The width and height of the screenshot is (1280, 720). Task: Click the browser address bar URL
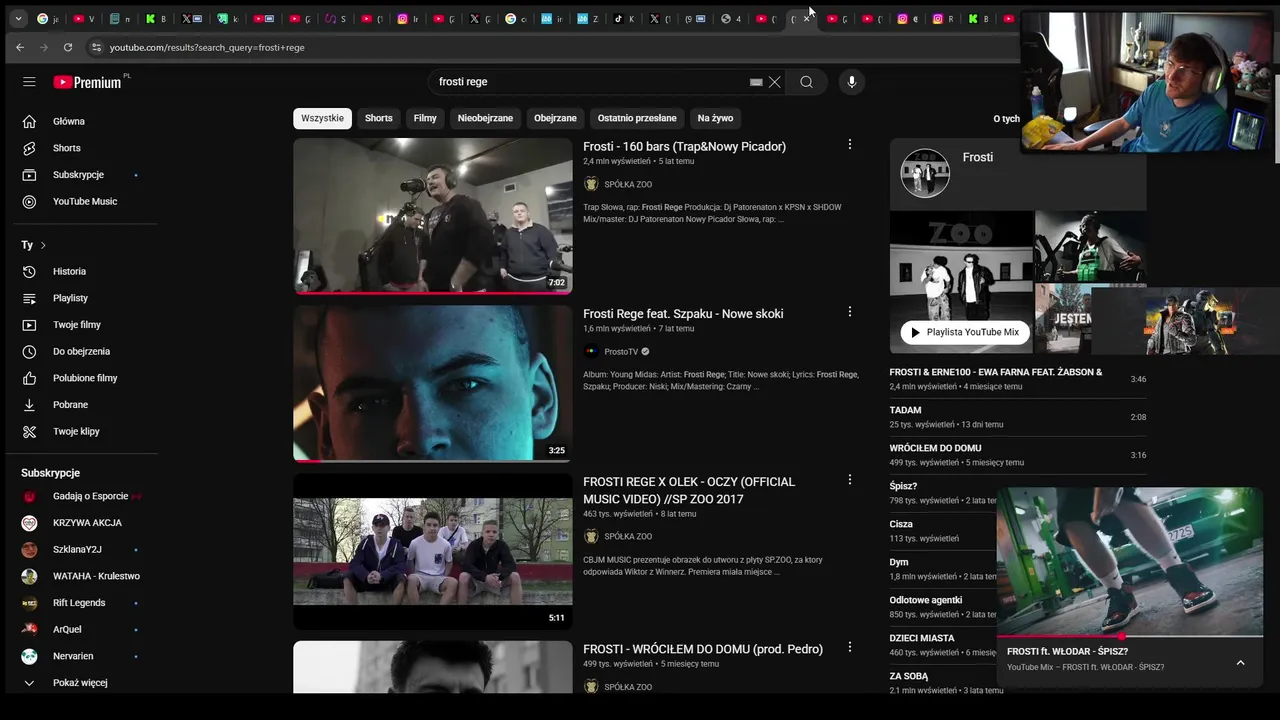coord(207,47)
